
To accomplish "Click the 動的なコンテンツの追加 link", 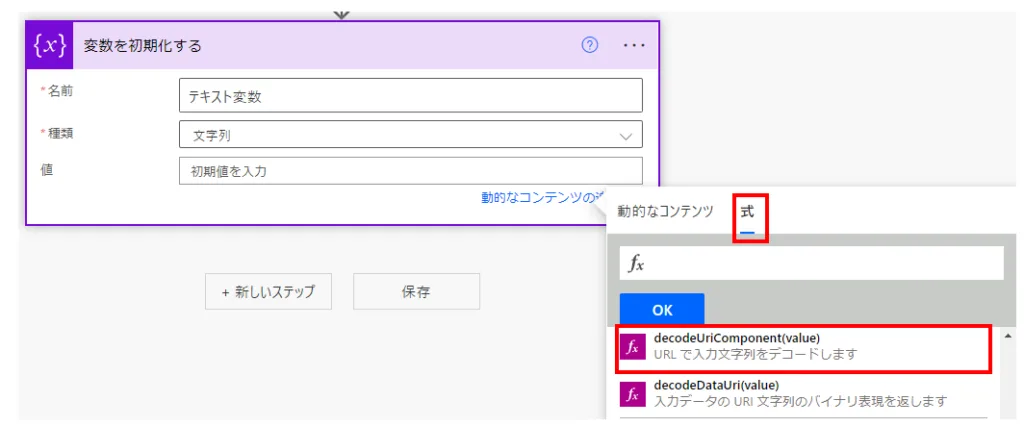I will tap(542, 198).
